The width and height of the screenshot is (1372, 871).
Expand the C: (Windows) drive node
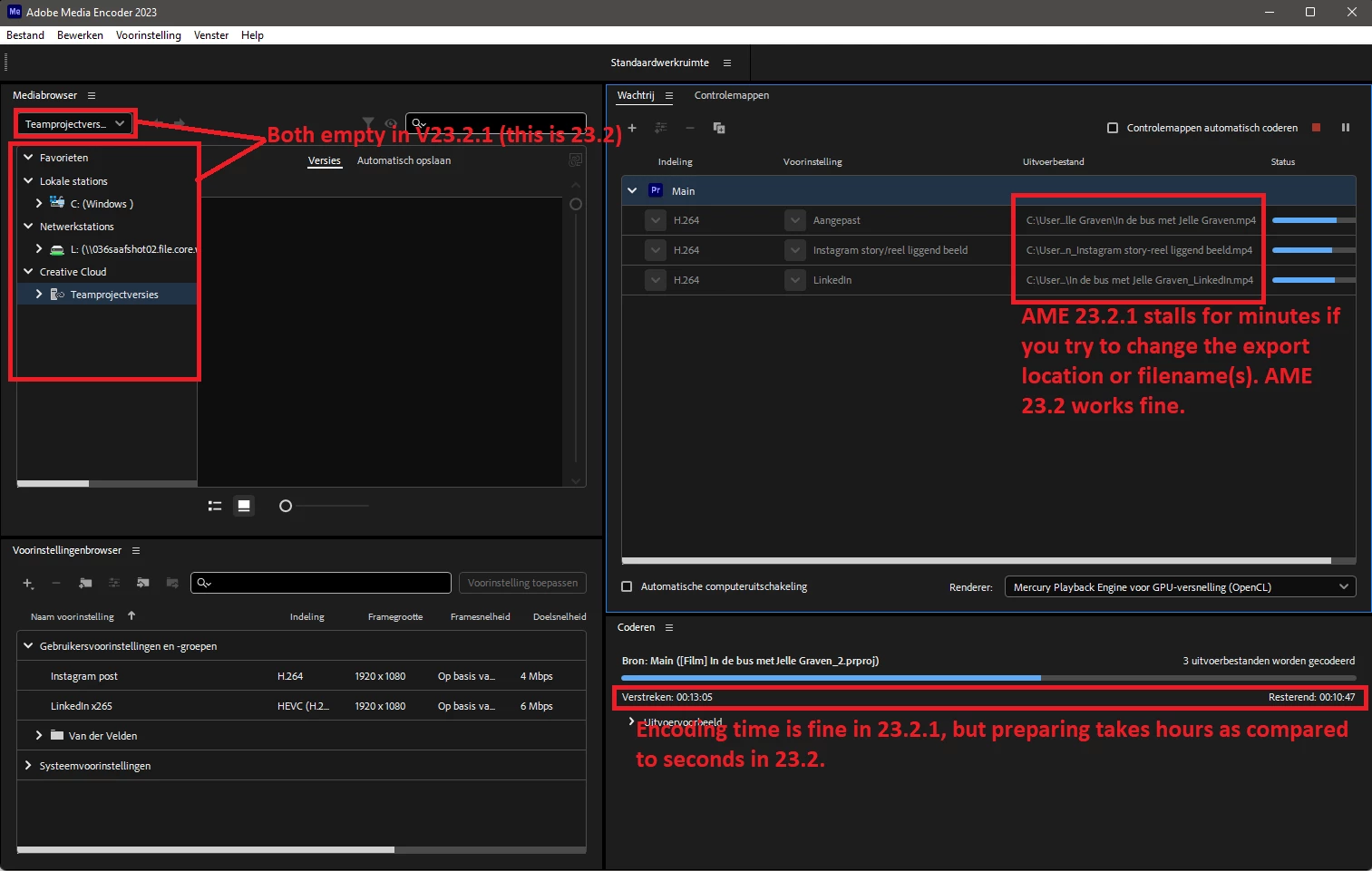point(39,203)
